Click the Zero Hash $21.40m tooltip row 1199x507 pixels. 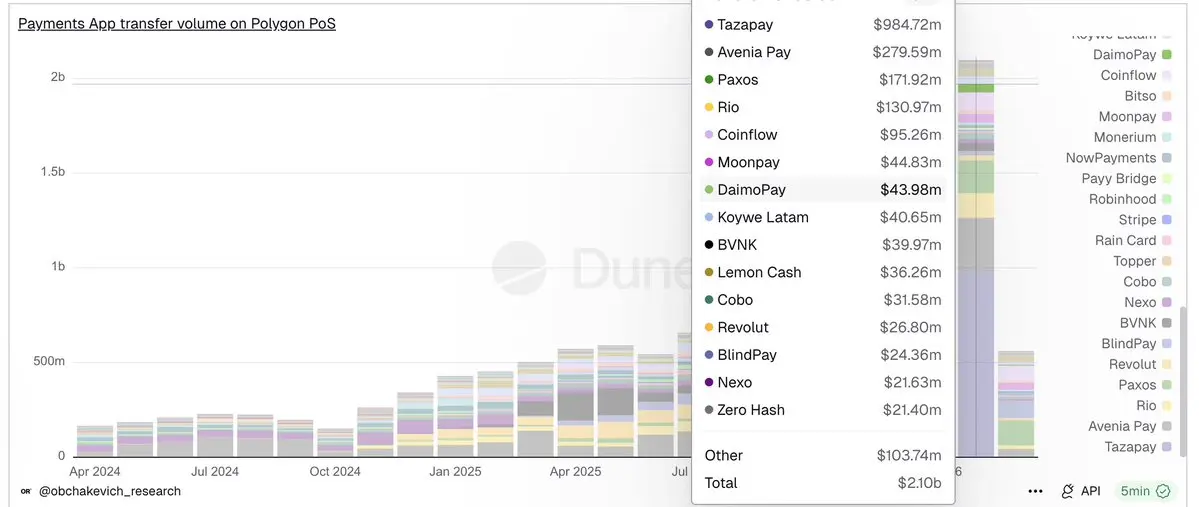click(x=823, y=411)
